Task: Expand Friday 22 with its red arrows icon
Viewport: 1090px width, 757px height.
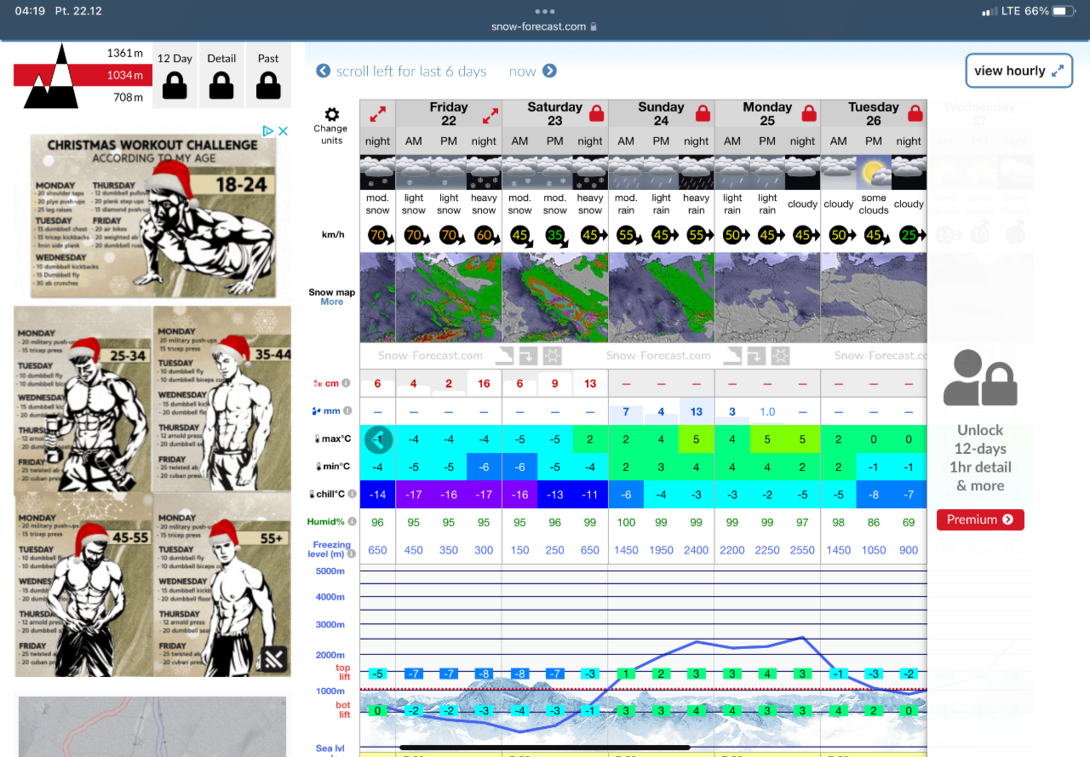Action: [x=491, y=115]
